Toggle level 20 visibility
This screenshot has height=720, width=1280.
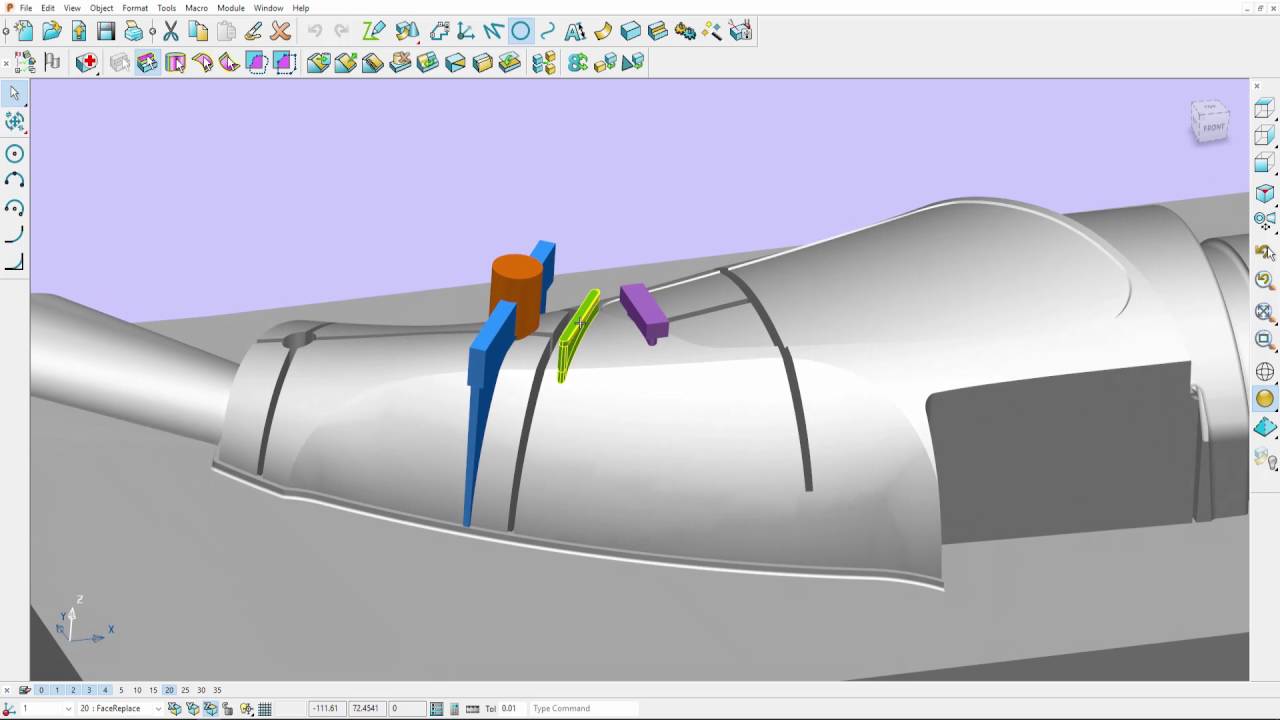click(169, 690)
